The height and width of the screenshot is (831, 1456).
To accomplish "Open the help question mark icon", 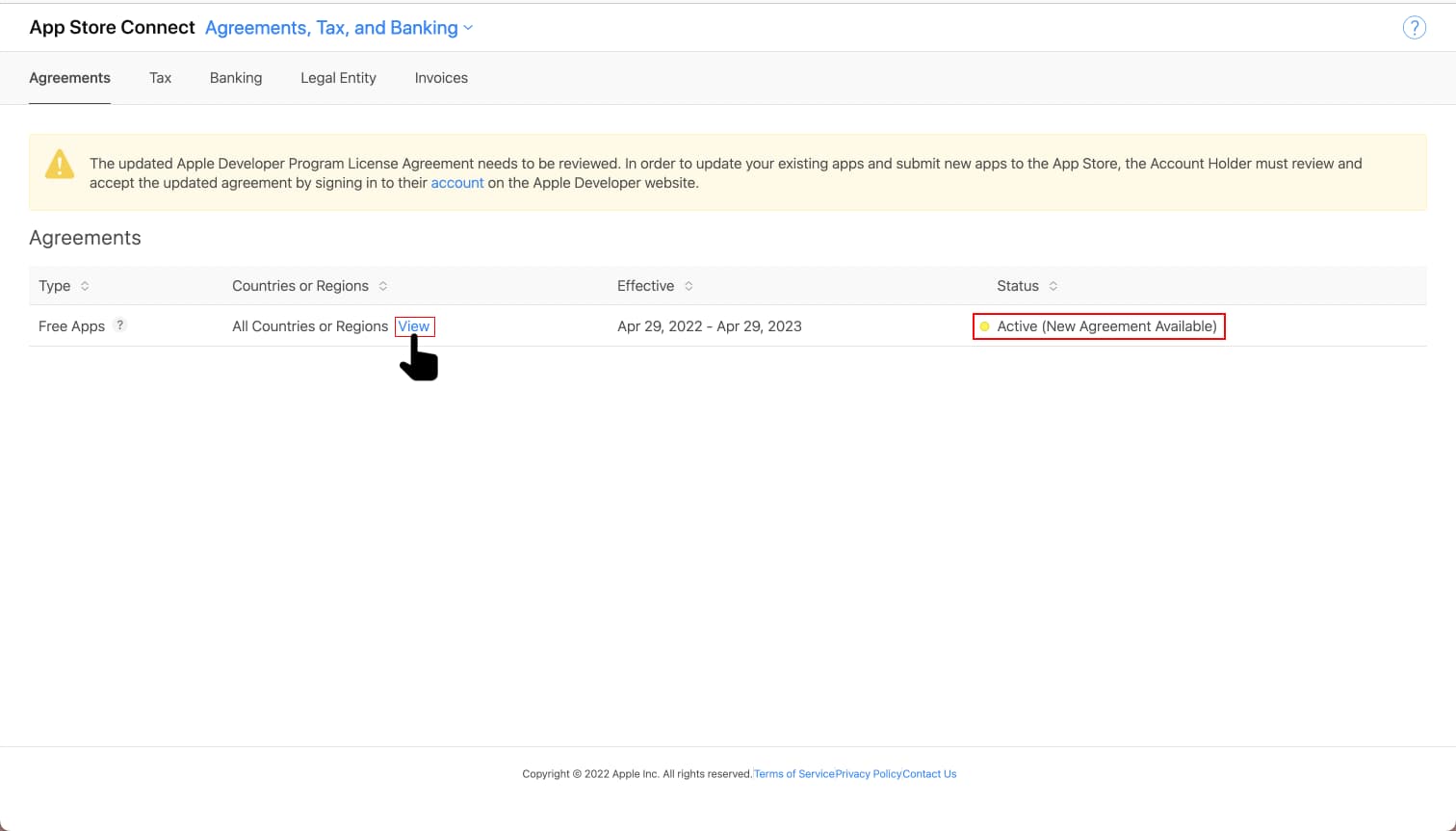I will pos(1415,27).
